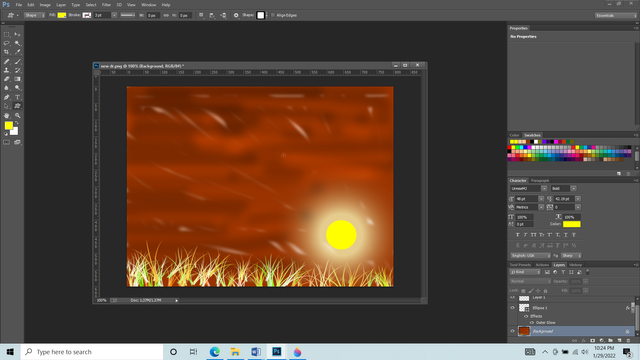The height and width of the screenshot is (360, 640).
Task: Open the English: USA language dropdown
Action: [530, 256]
